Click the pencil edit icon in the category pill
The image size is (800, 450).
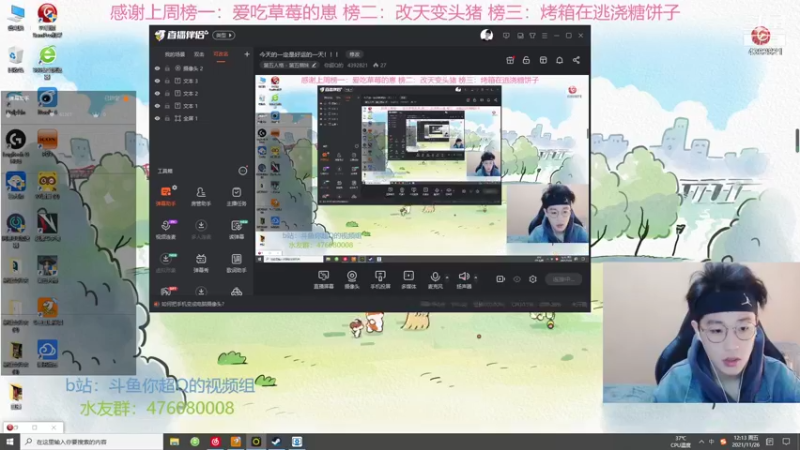coord(314,65)
